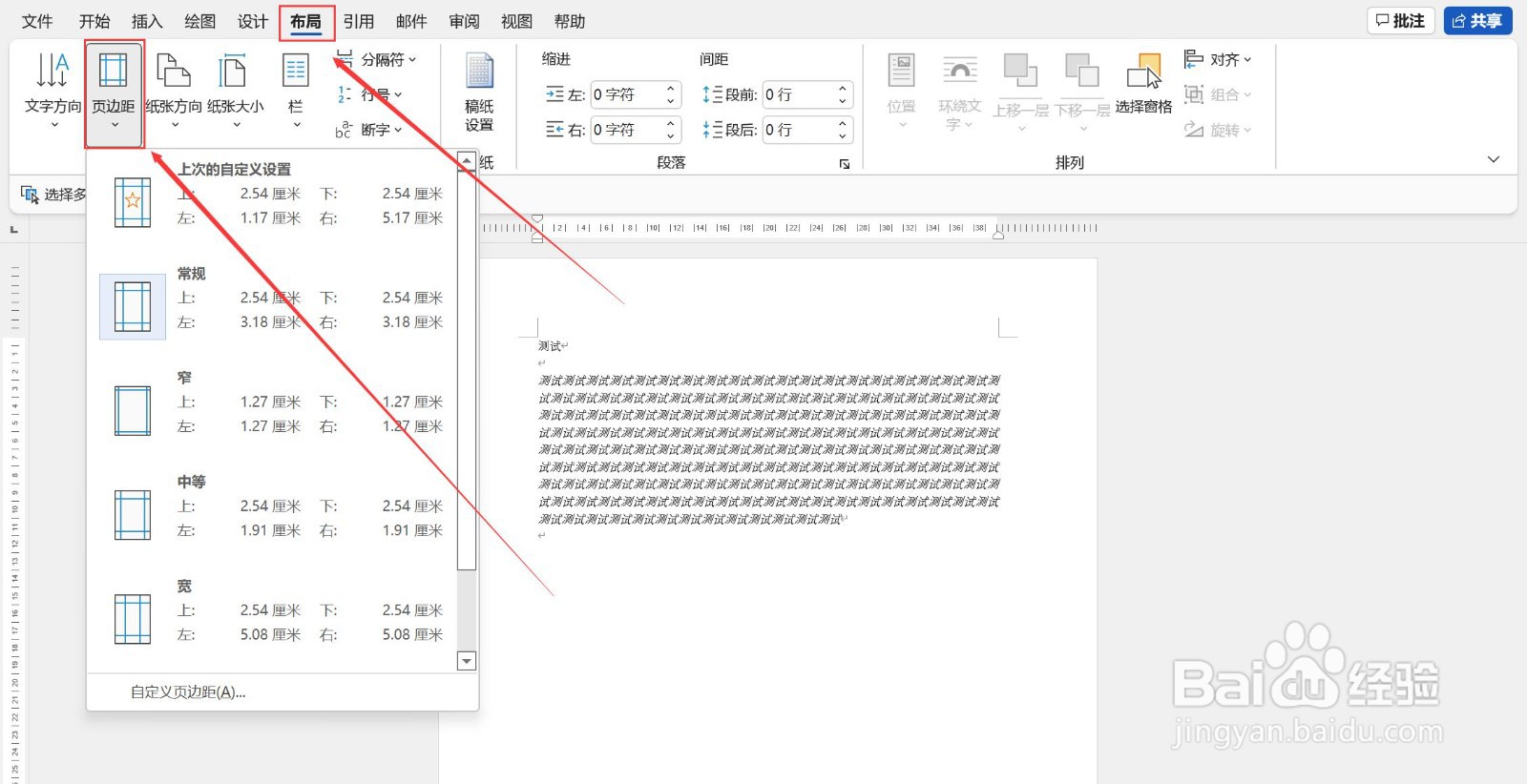Click the margin list scroll-up arrow
1527x784 pixels.
point(467,160)
